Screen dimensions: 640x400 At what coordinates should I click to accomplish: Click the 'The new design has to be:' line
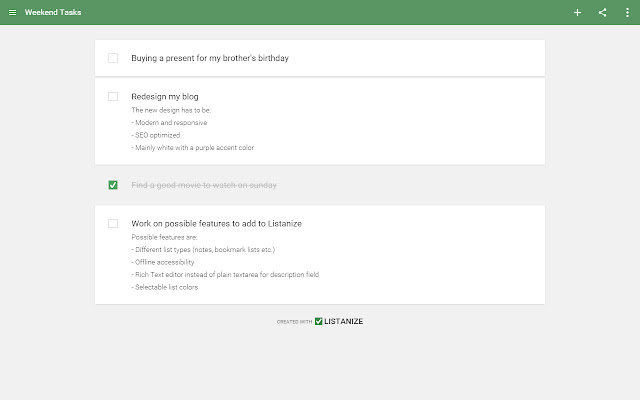coord(171,110)
